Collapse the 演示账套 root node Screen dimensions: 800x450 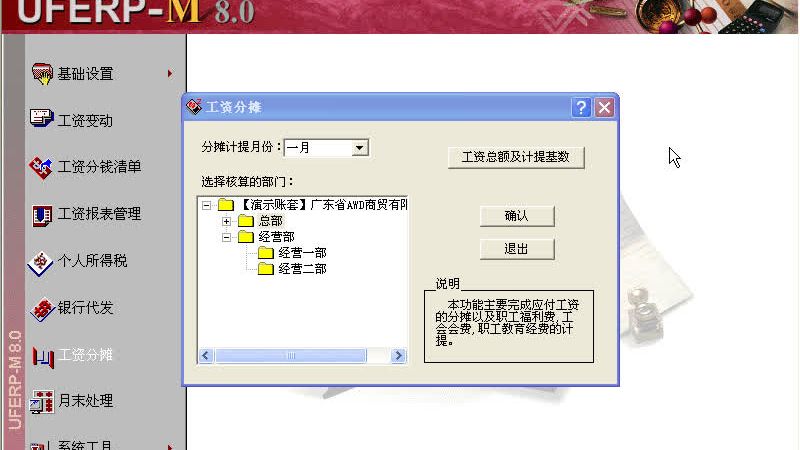pos(206,205)
